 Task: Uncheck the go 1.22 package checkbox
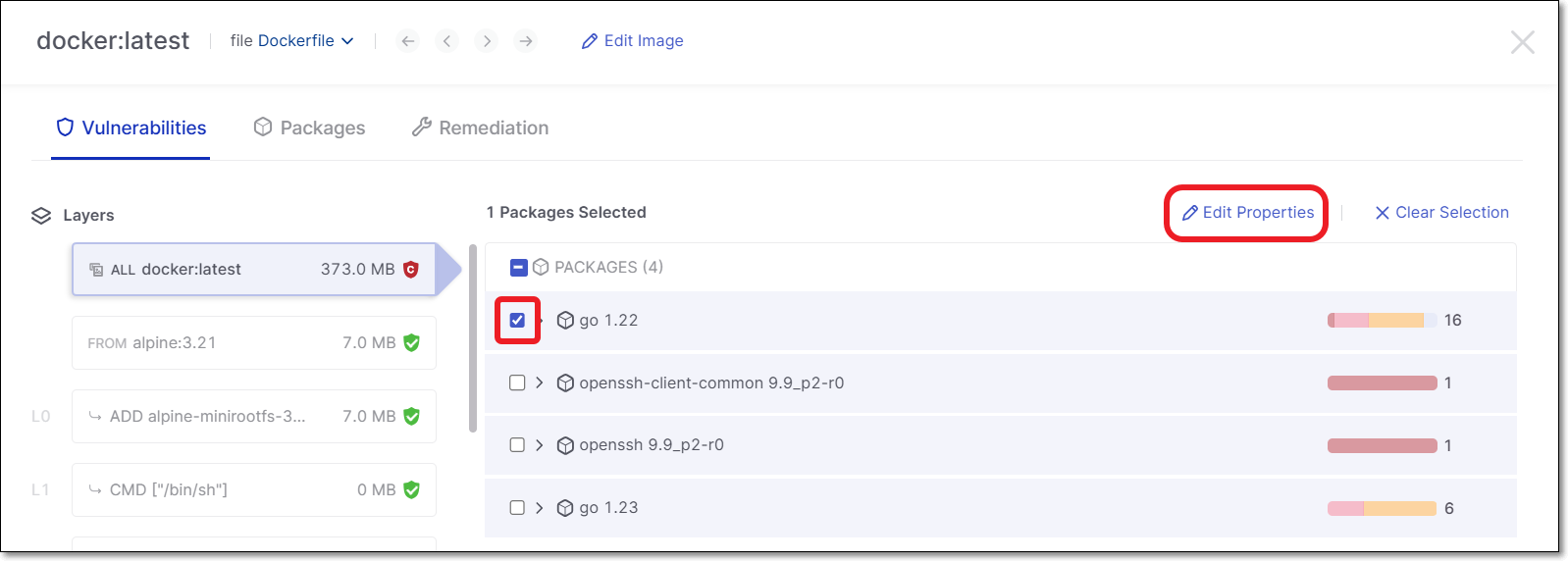[517, 320]
